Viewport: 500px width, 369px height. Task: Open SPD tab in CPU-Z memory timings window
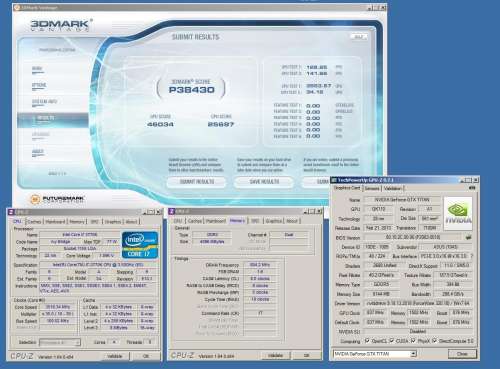pyautogui.click(x=255, y=221)
